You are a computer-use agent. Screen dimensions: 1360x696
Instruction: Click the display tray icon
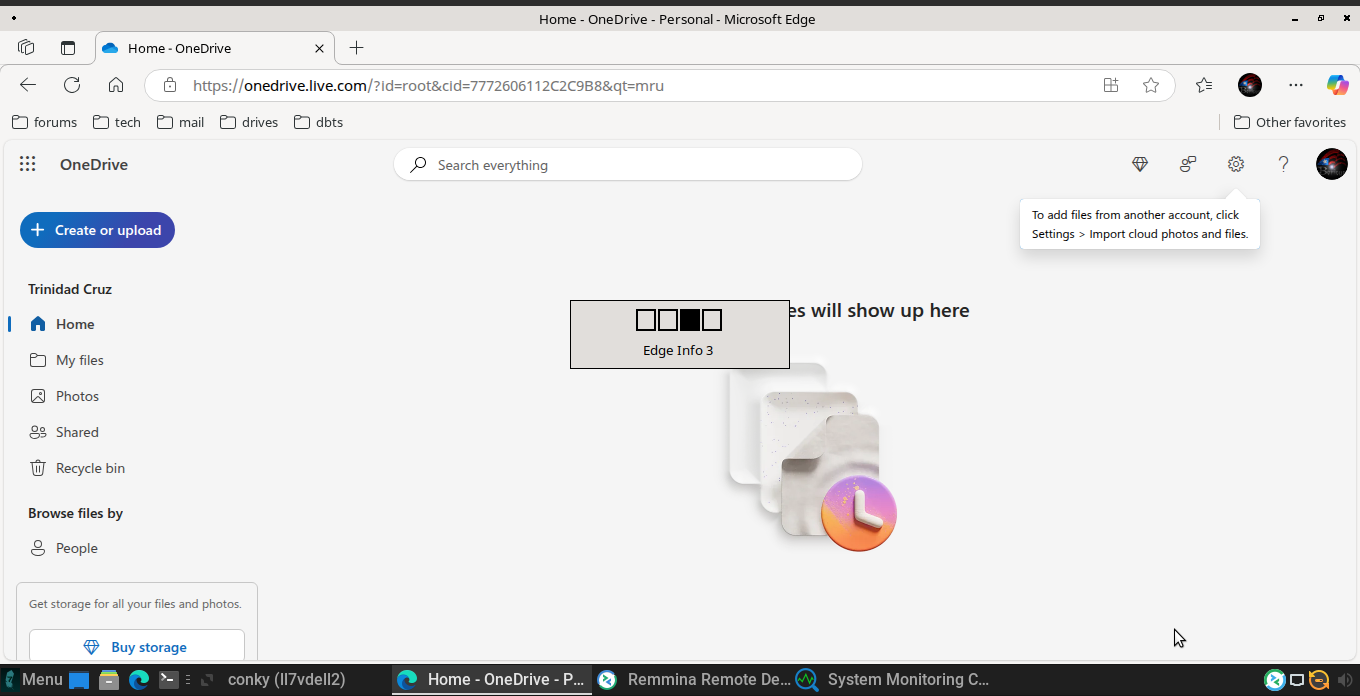point(1297,680)
